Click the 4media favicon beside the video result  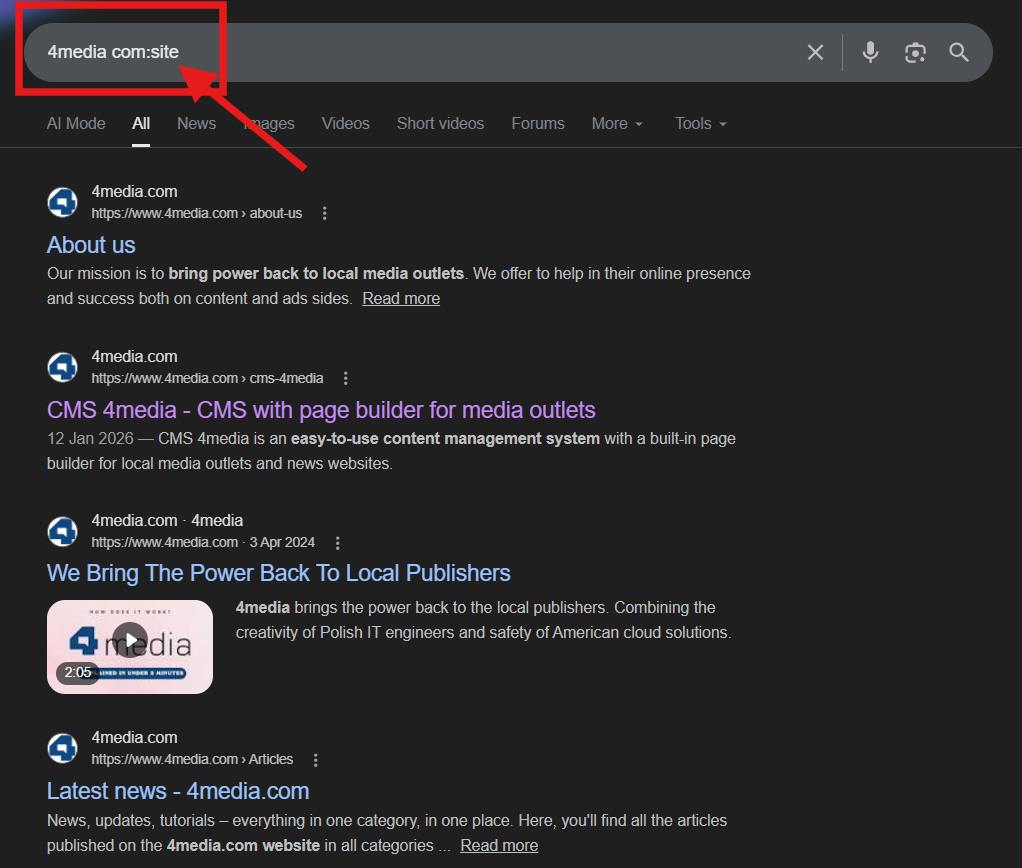click(x=62, y=531)
